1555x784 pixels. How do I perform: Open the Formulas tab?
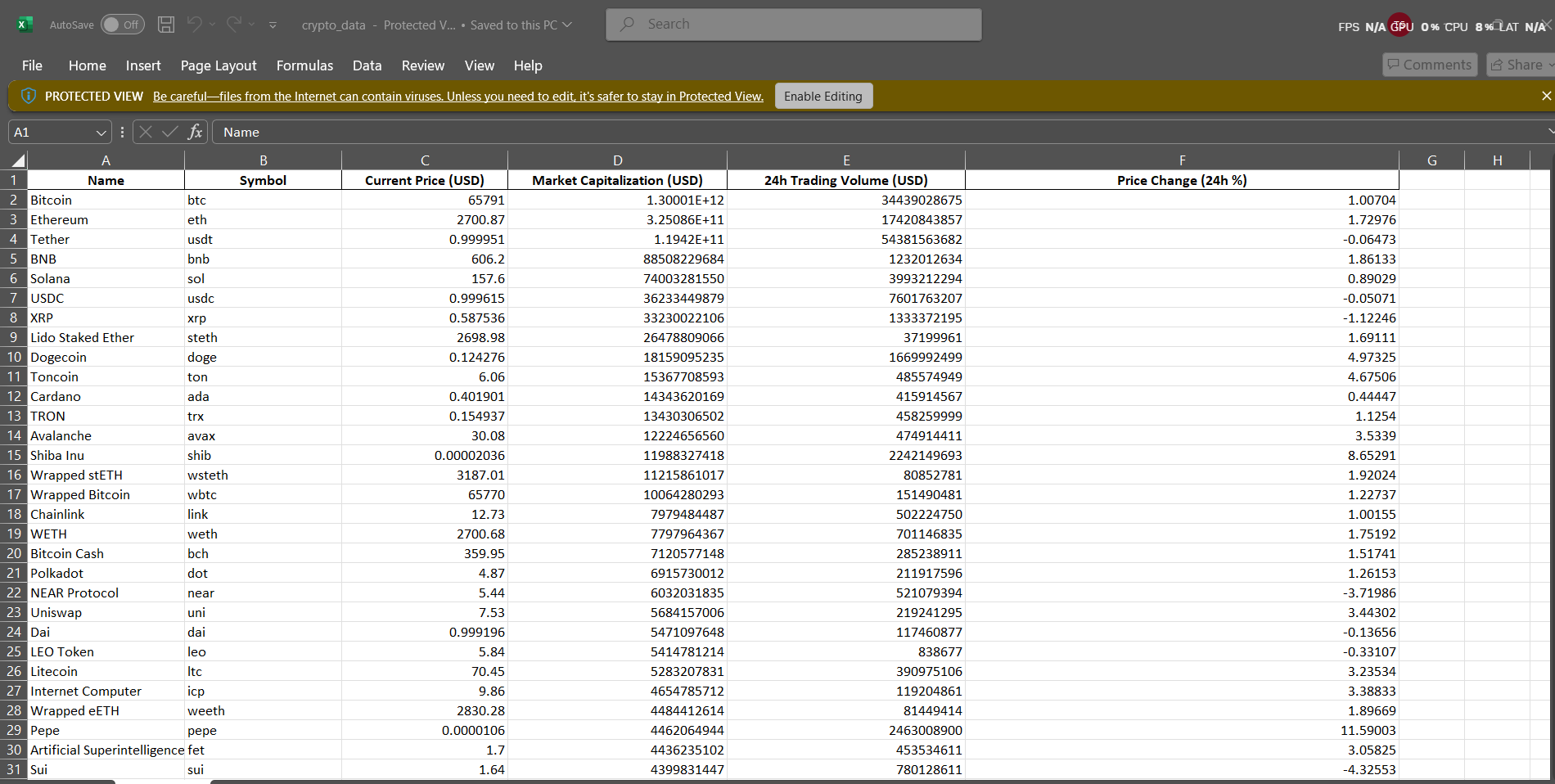tap(304, 65)
